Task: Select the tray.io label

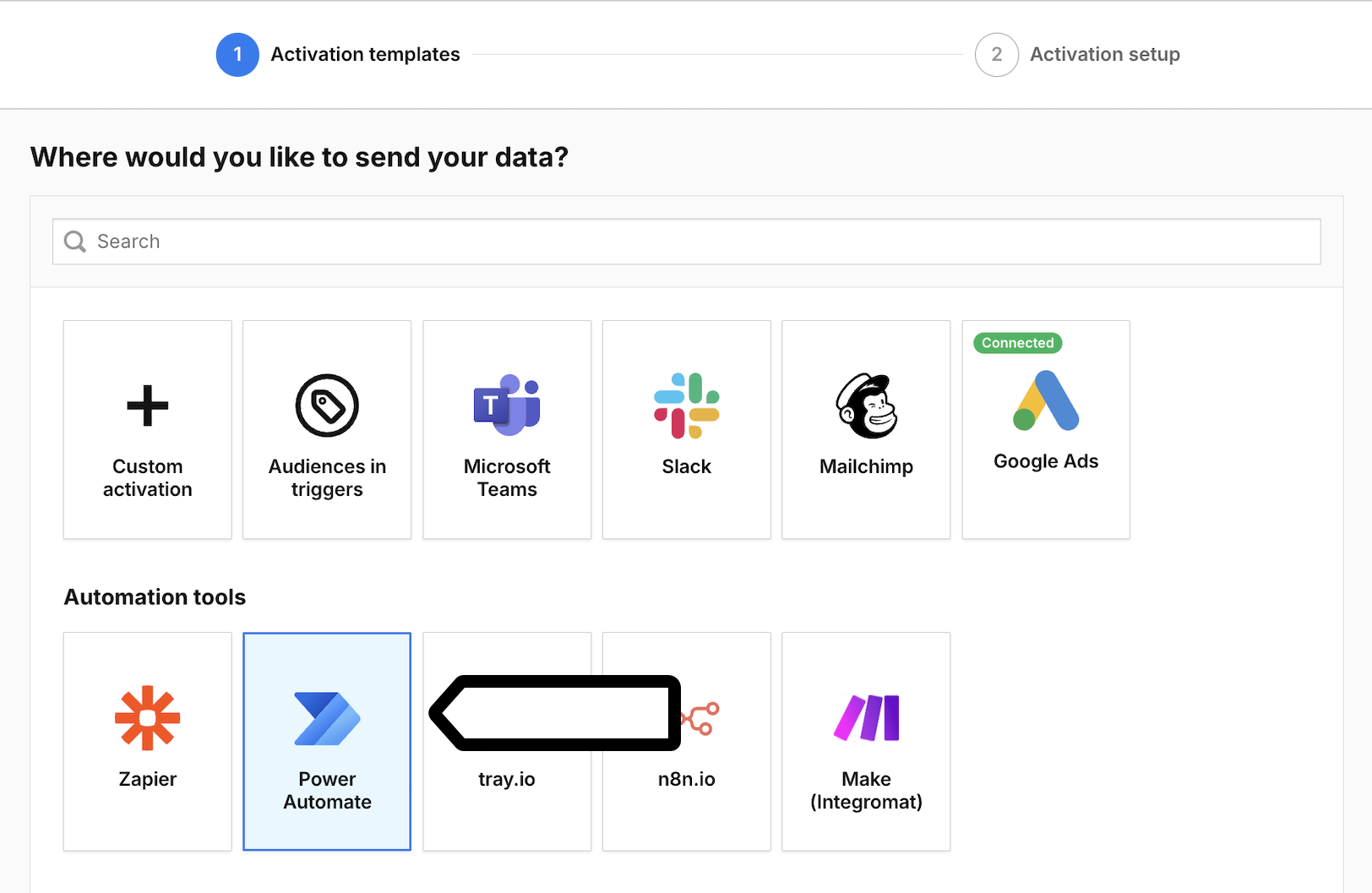Action: coord(507,779)
